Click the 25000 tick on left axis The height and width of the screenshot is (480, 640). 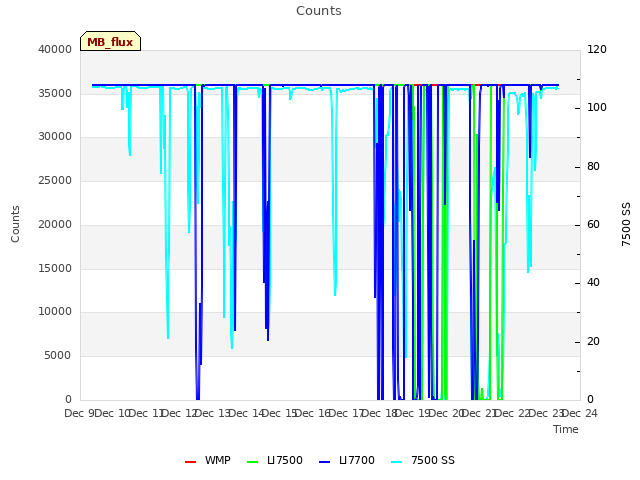pyautogui.click(x=55, y=180)
